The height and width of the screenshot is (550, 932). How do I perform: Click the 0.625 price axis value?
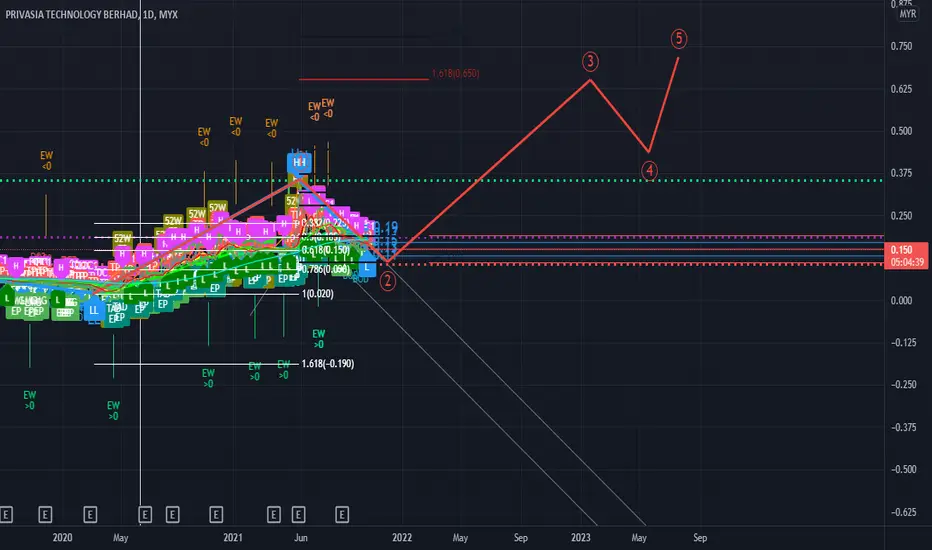901,89
